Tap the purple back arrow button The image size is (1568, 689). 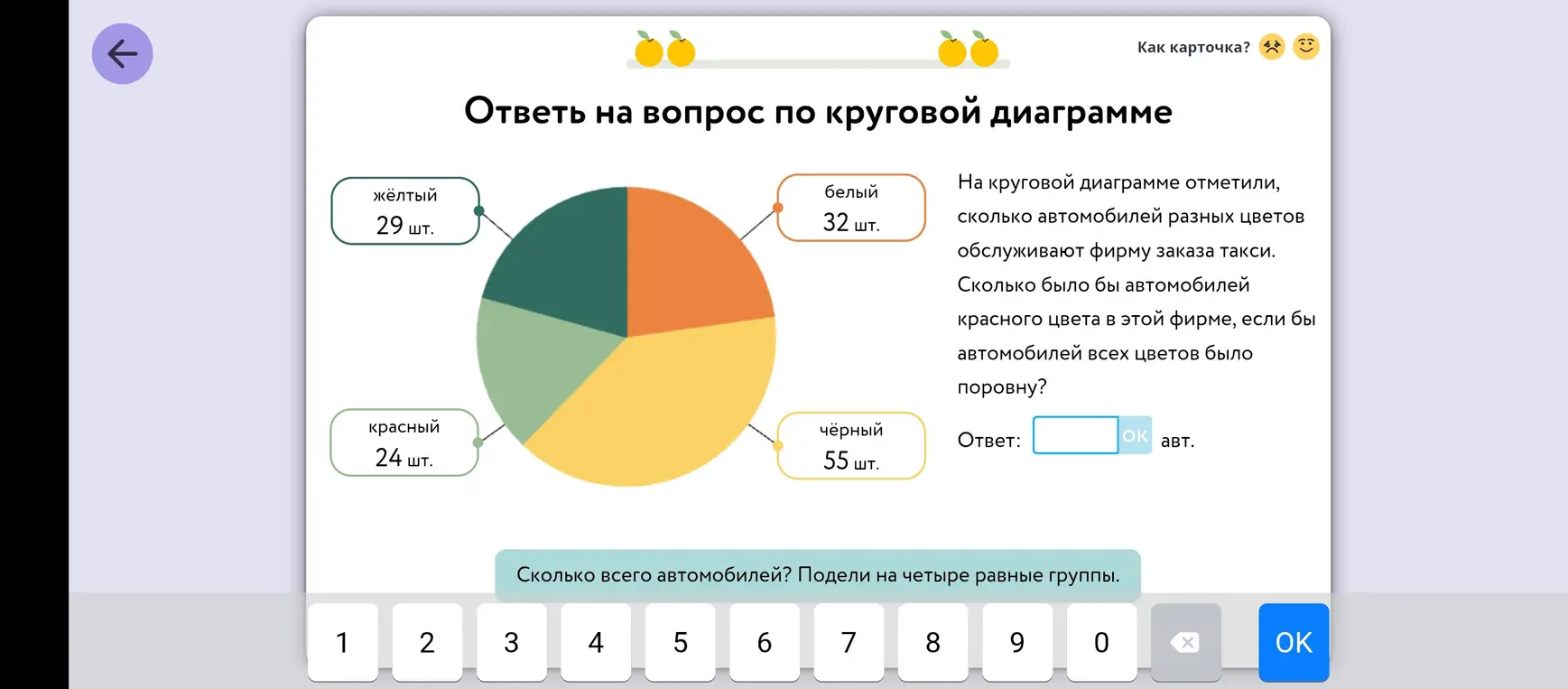pos(122,54)
